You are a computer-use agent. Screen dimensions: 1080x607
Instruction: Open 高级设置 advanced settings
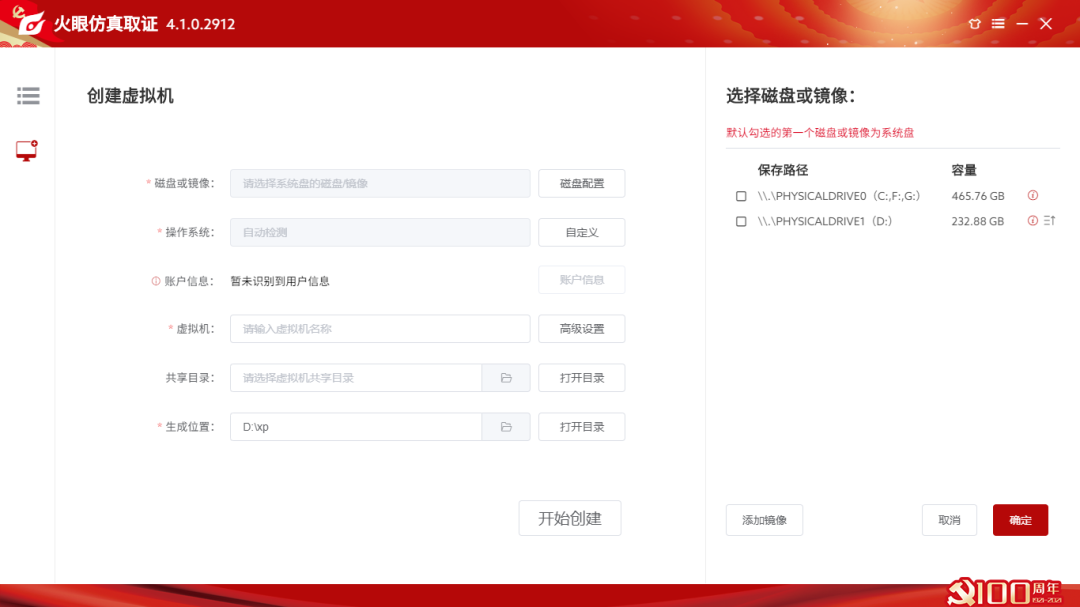(582, 329)
